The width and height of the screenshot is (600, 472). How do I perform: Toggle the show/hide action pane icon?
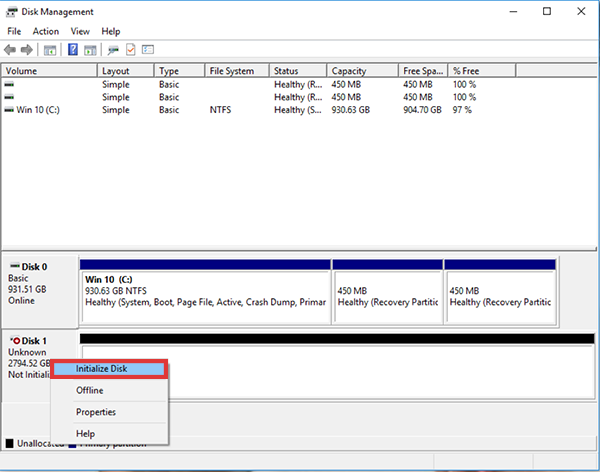(x=90, y=50)
